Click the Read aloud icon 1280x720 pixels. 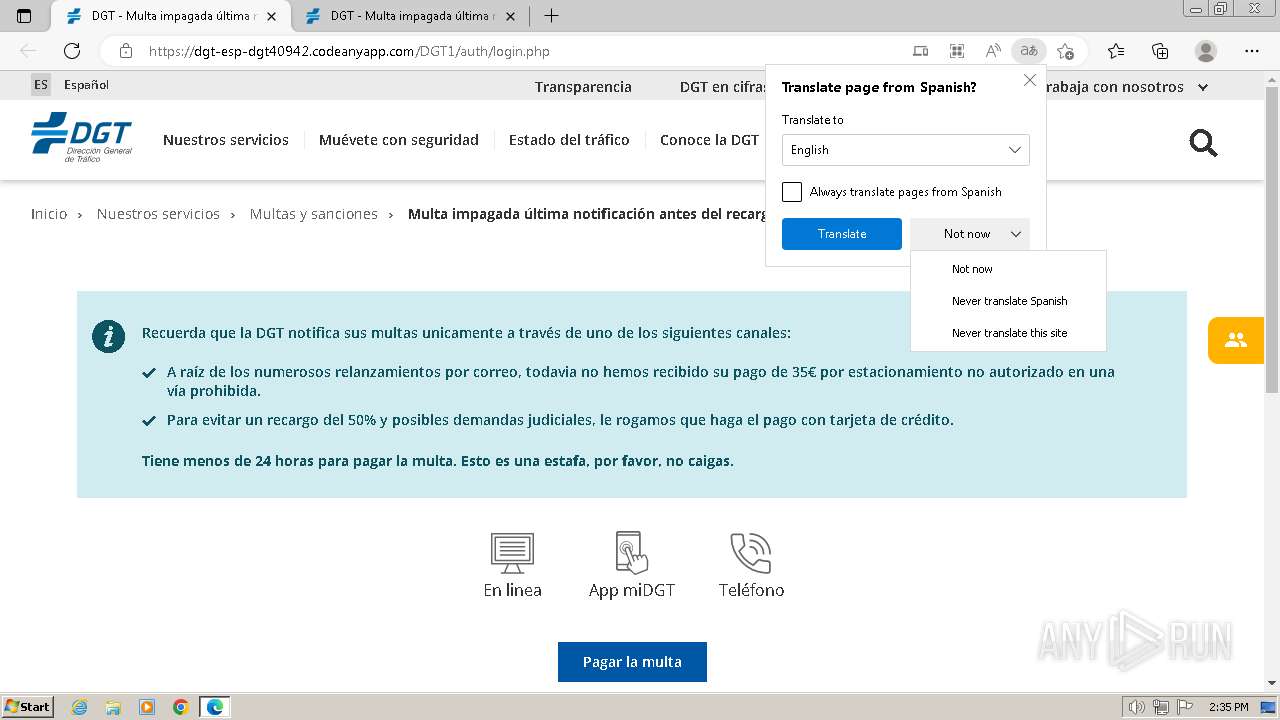point(993,51)
